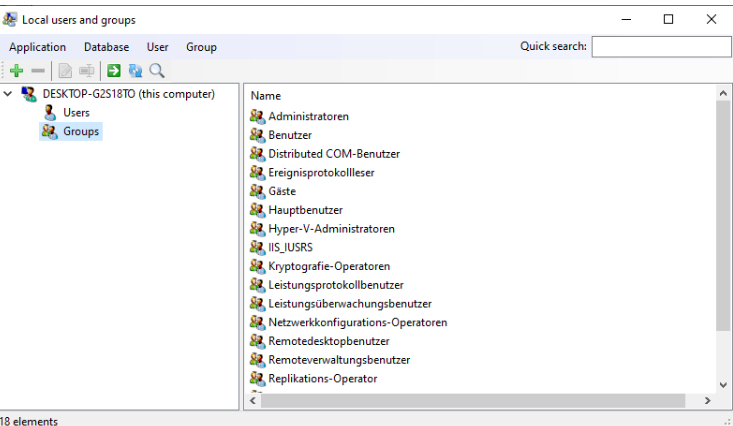The image size is (733, 426).
Task: Select DESKTOP-G2S18TO (this computer) label
Action: 129,94
